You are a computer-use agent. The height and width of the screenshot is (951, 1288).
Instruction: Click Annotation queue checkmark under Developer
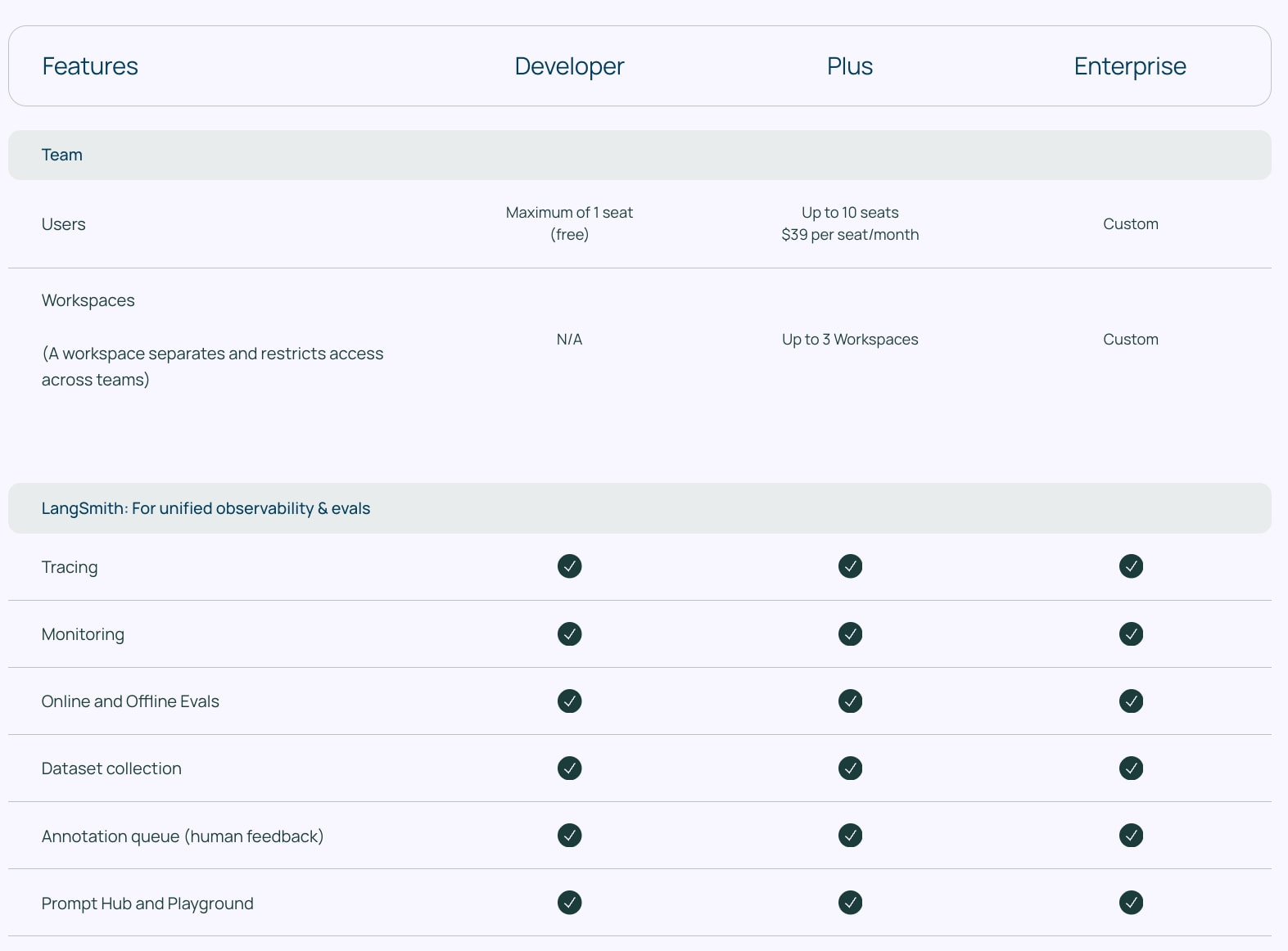569,836
